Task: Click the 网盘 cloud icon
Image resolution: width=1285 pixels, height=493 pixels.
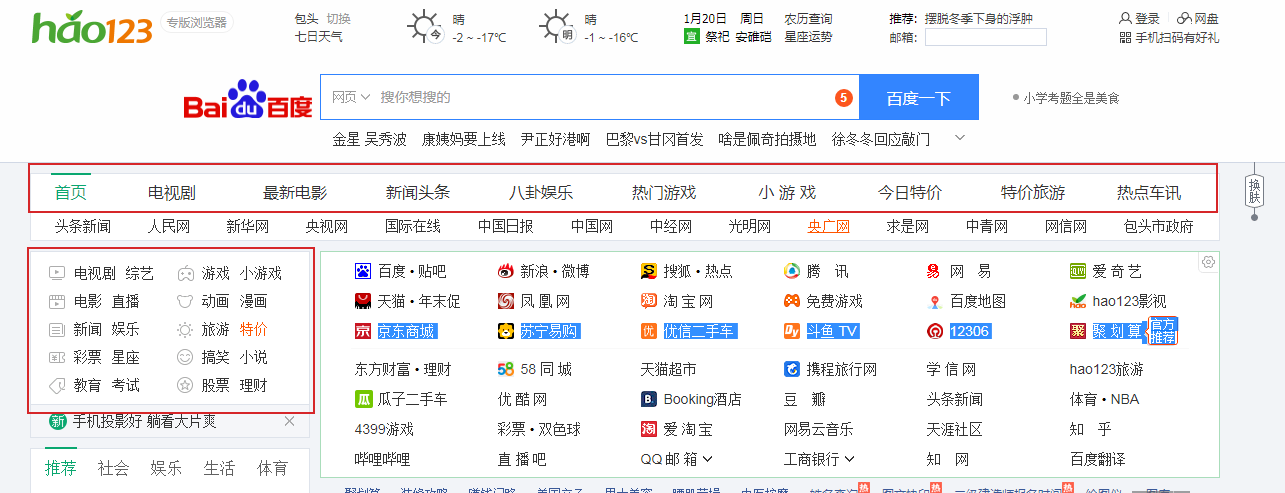Action: coord(1185,18)
